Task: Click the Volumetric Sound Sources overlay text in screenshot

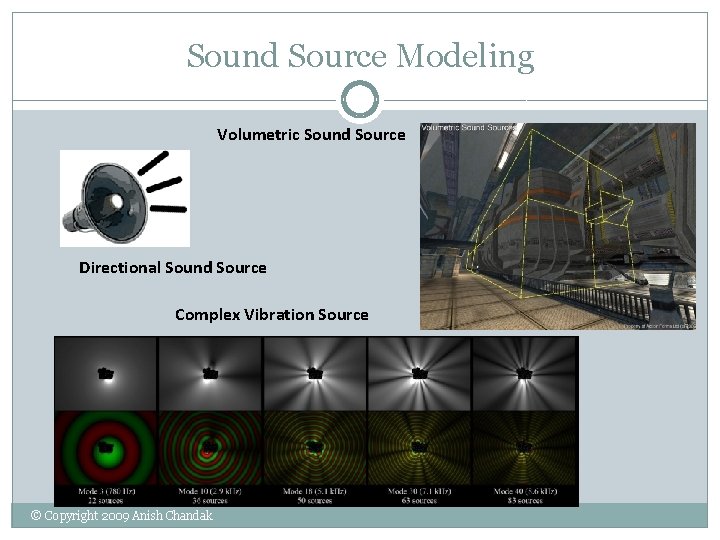Action: 468,128
